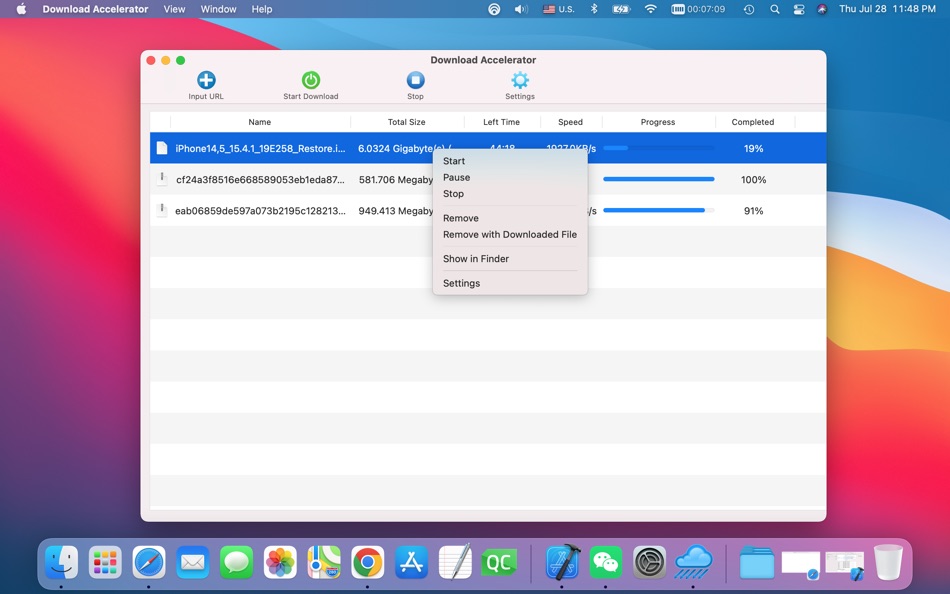Viewport: 950px width, 594px height.
Task: Open System Preferences from the Dock
Action: pyautogui.click(x=649, y=562)
